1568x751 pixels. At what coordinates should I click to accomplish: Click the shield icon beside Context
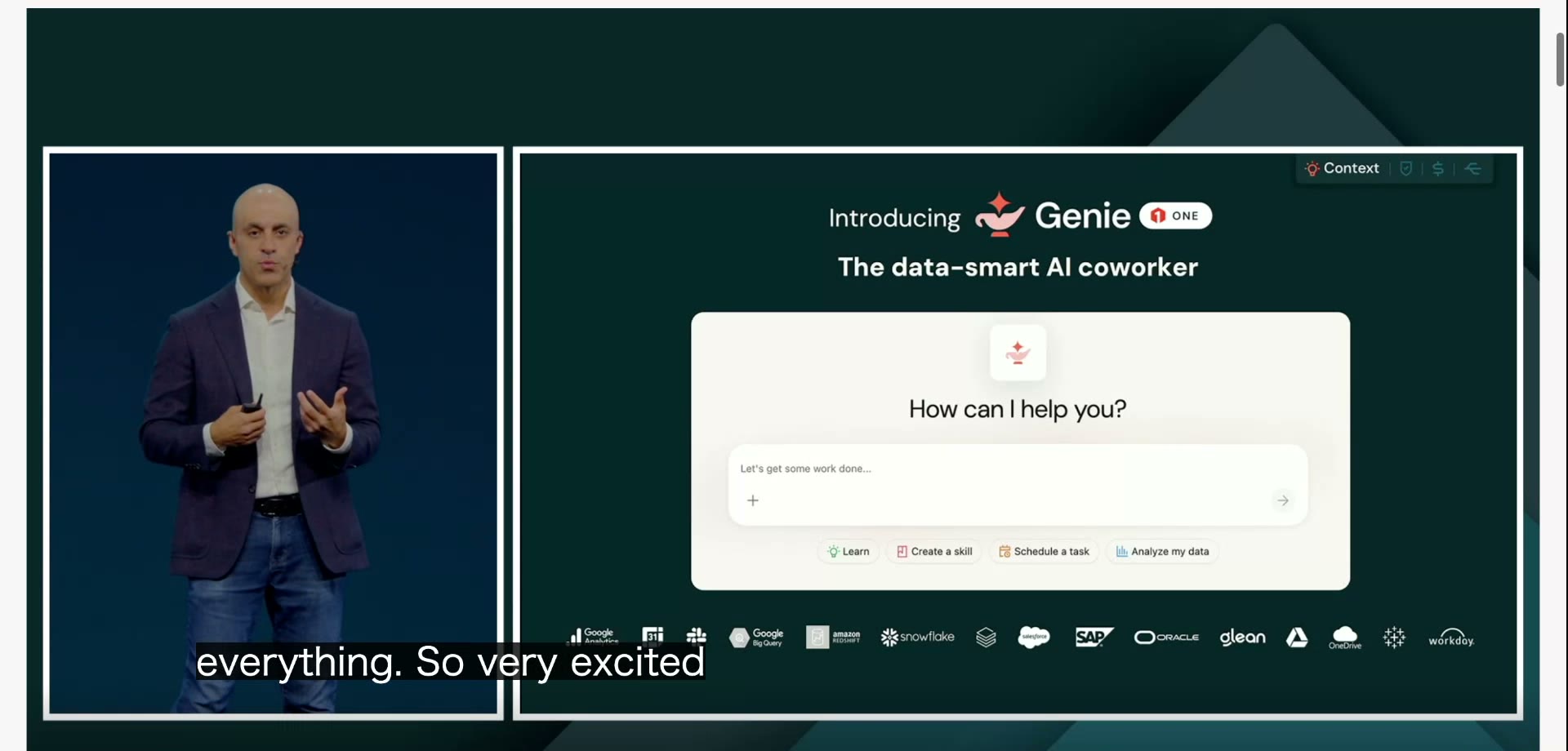(x=1405, y=168)
